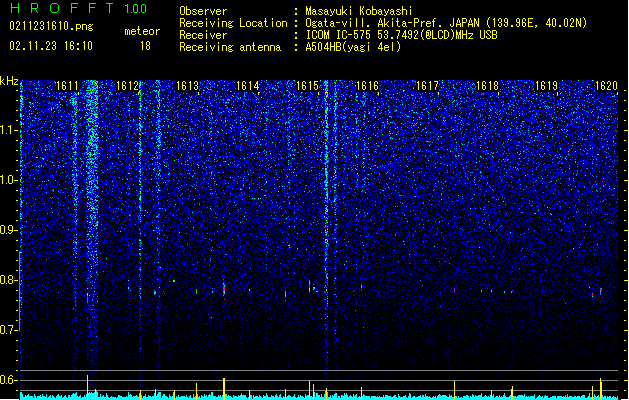Select the date stamp 02.11.23 16:10
The image size is (629, 400).
click(51, 46)
